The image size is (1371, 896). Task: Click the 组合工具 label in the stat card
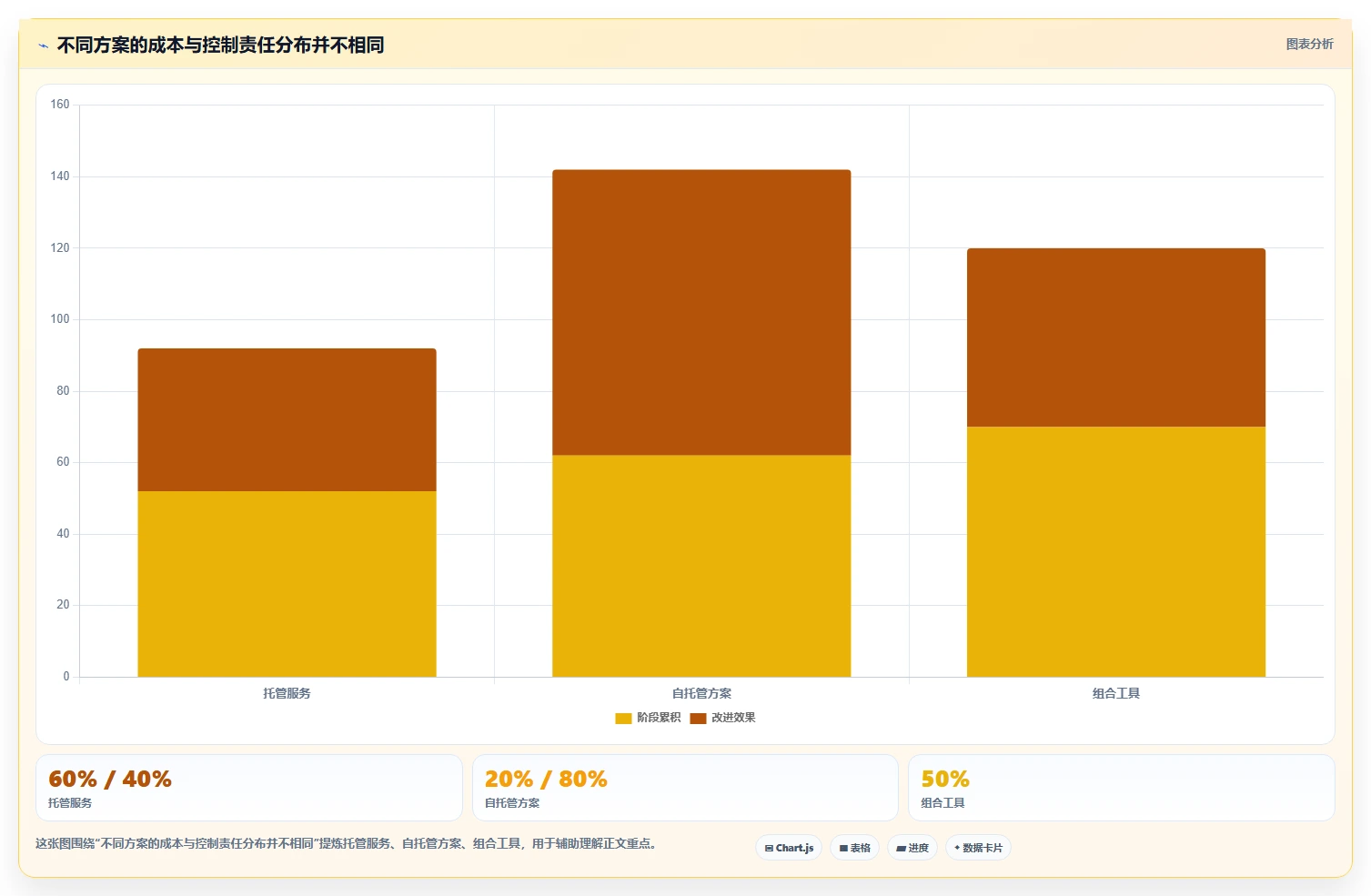pos(943,803)
